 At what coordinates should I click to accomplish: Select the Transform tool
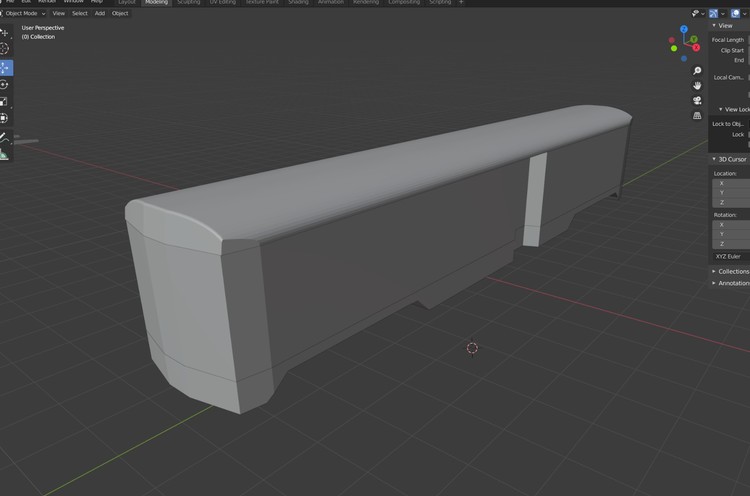5,118
